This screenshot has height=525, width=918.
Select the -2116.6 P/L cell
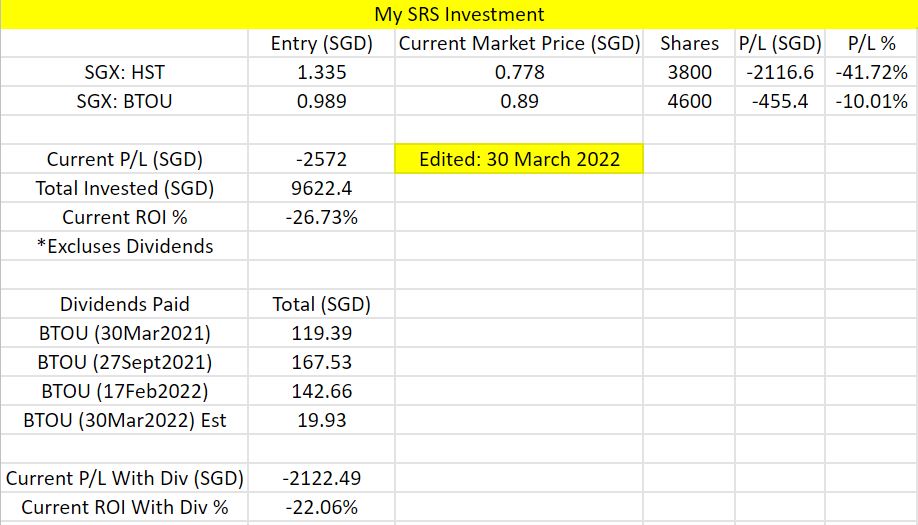click(780, 72)
